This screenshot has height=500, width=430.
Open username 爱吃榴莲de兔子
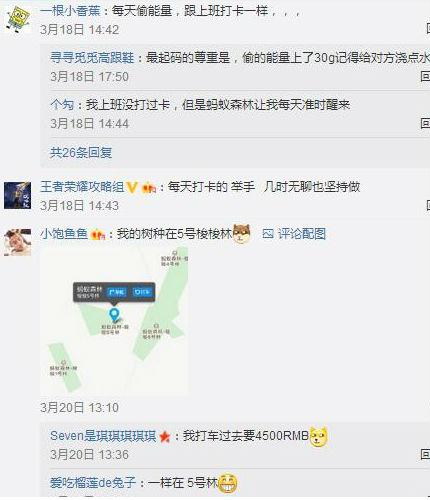pos(93,483)
